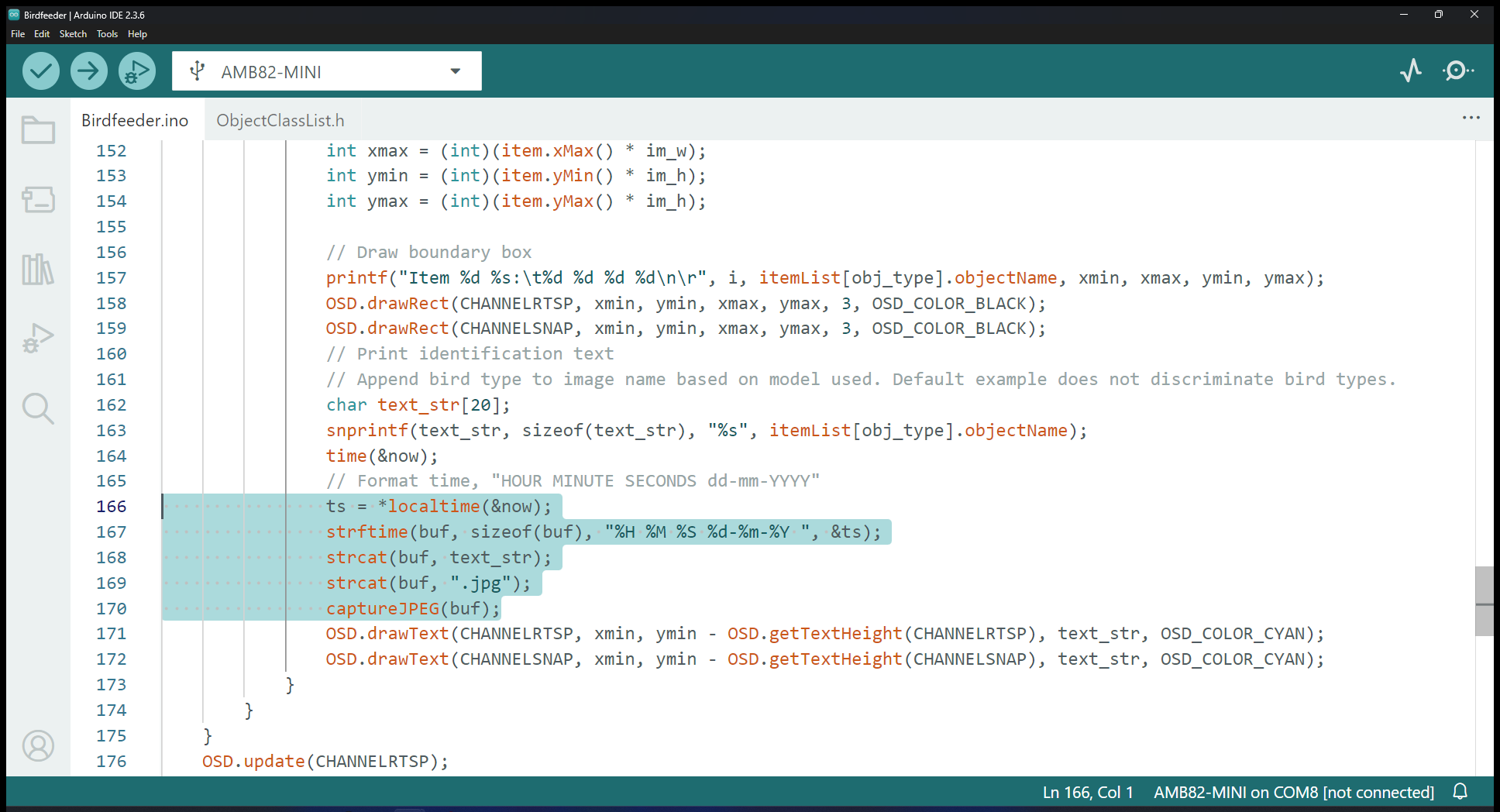Open the Sketch menu
The height and width of the screenshot is (812, 1500).
pyautogui.click(x=73, y=34)
